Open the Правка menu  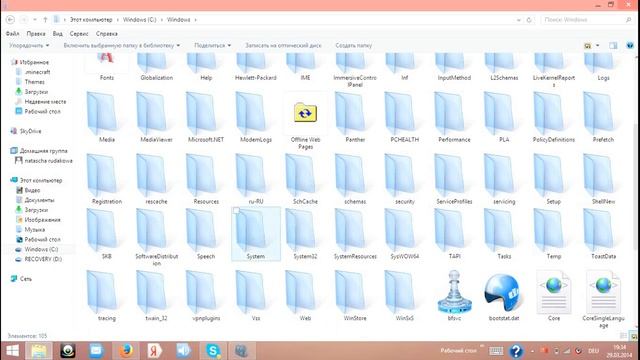coord(36,33)
